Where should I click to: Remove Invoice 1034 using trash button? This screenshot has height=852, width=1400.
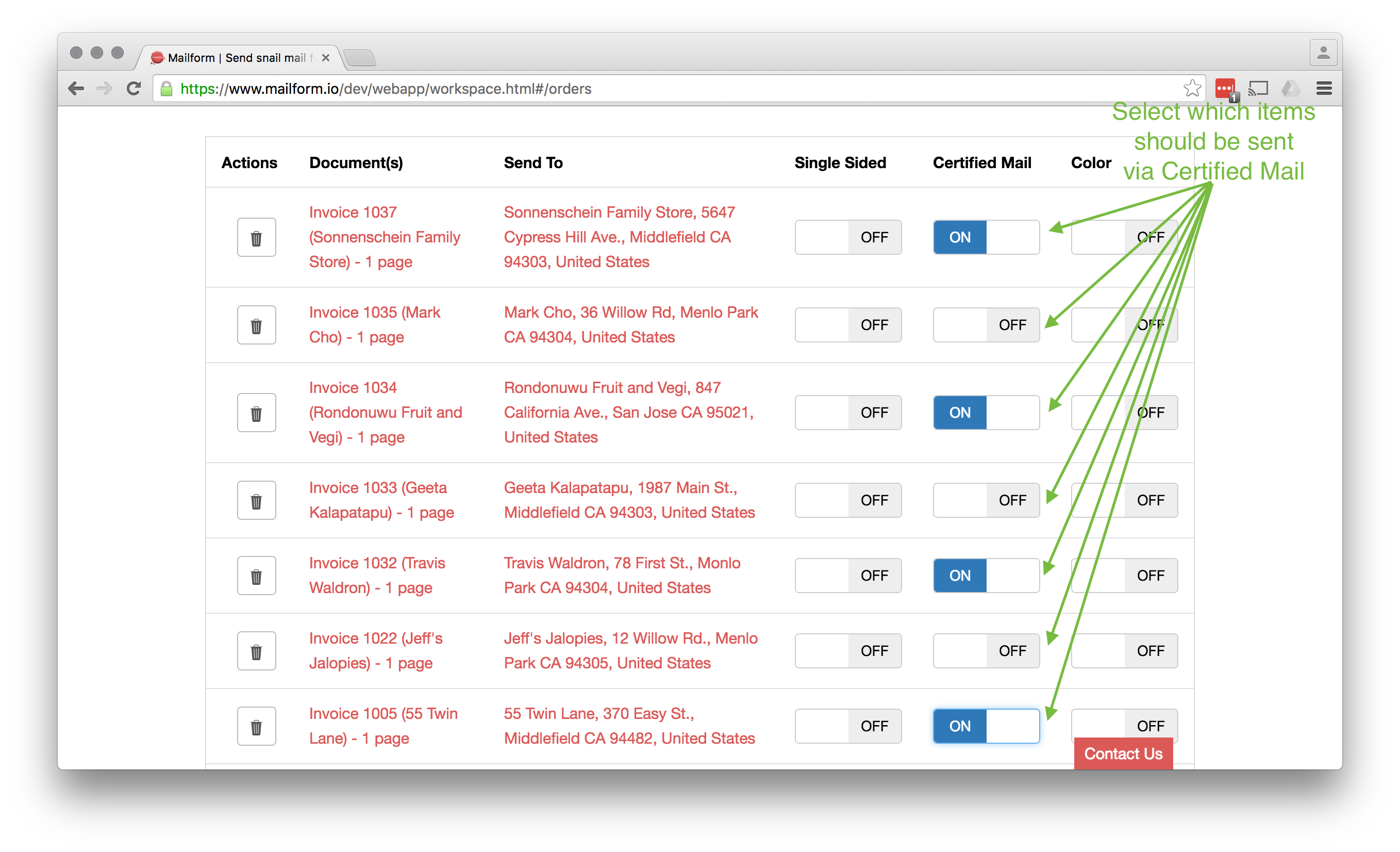256,413
